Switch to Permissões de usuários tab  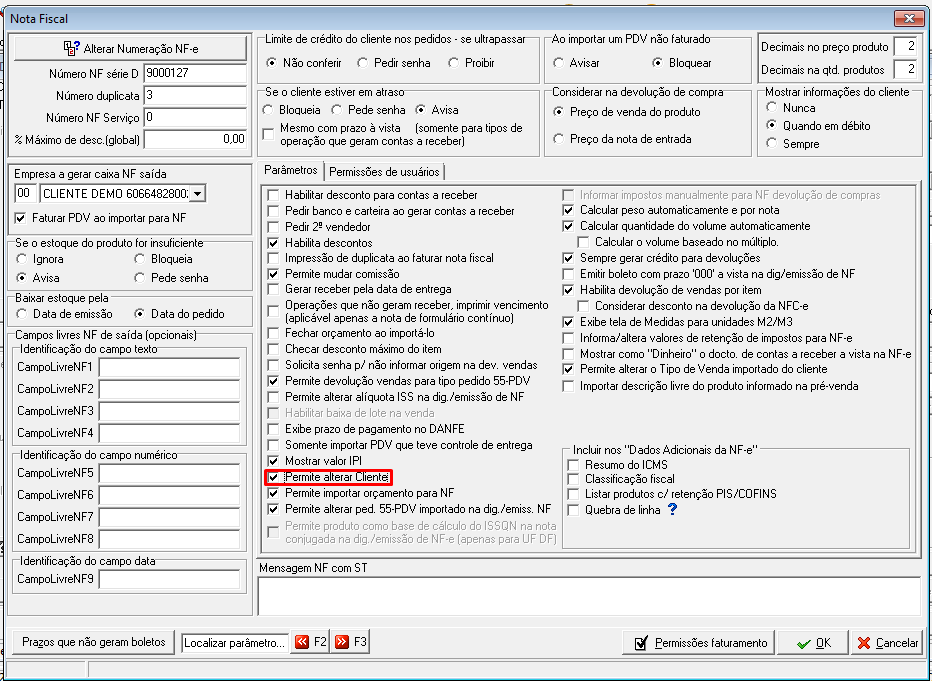pyautogui.click(x=384, y=172)
